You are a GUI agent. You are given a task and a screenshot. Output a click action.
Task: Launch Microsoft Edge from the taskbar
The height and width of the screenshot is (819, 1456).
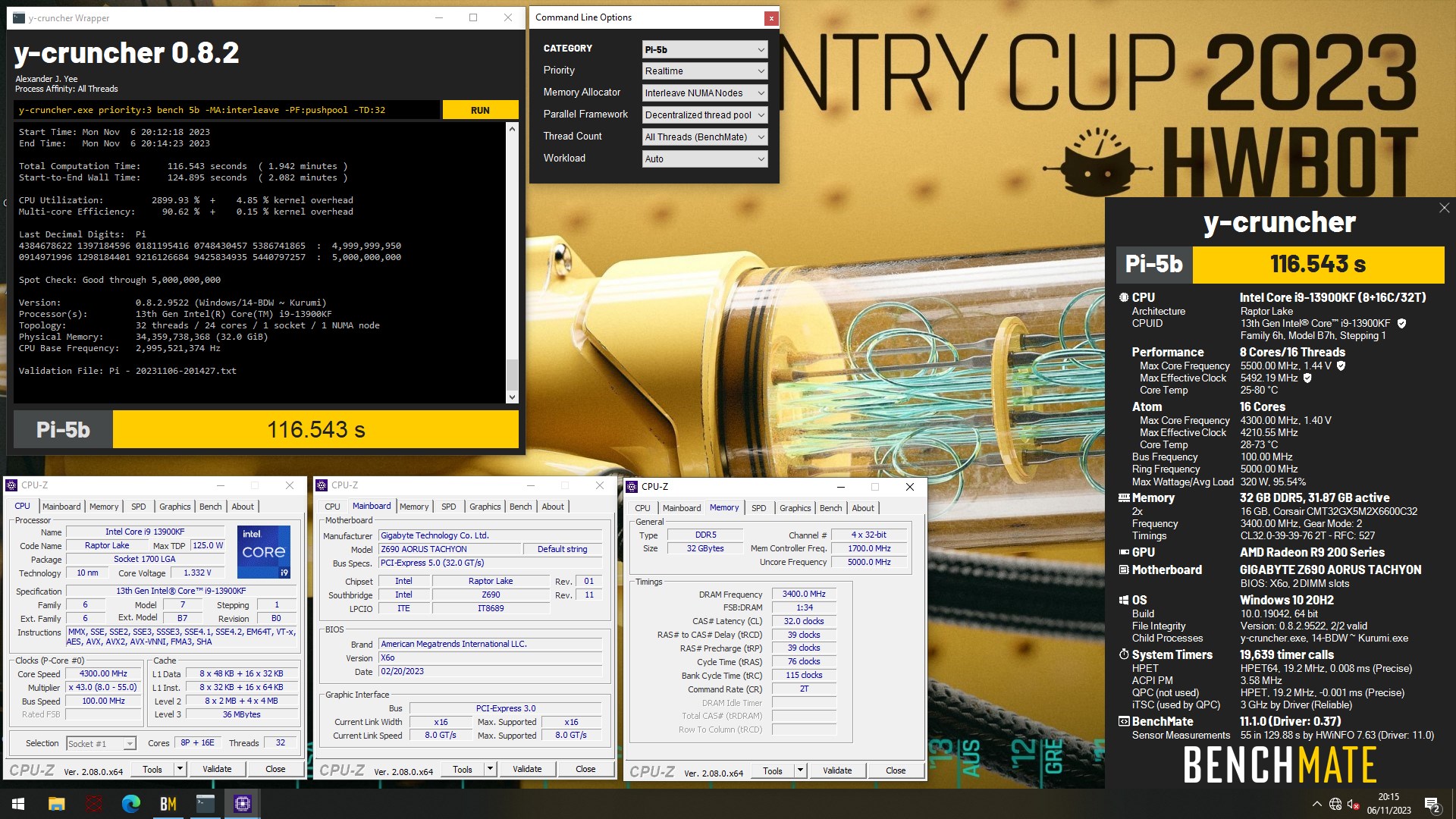[x=131, y=804]
